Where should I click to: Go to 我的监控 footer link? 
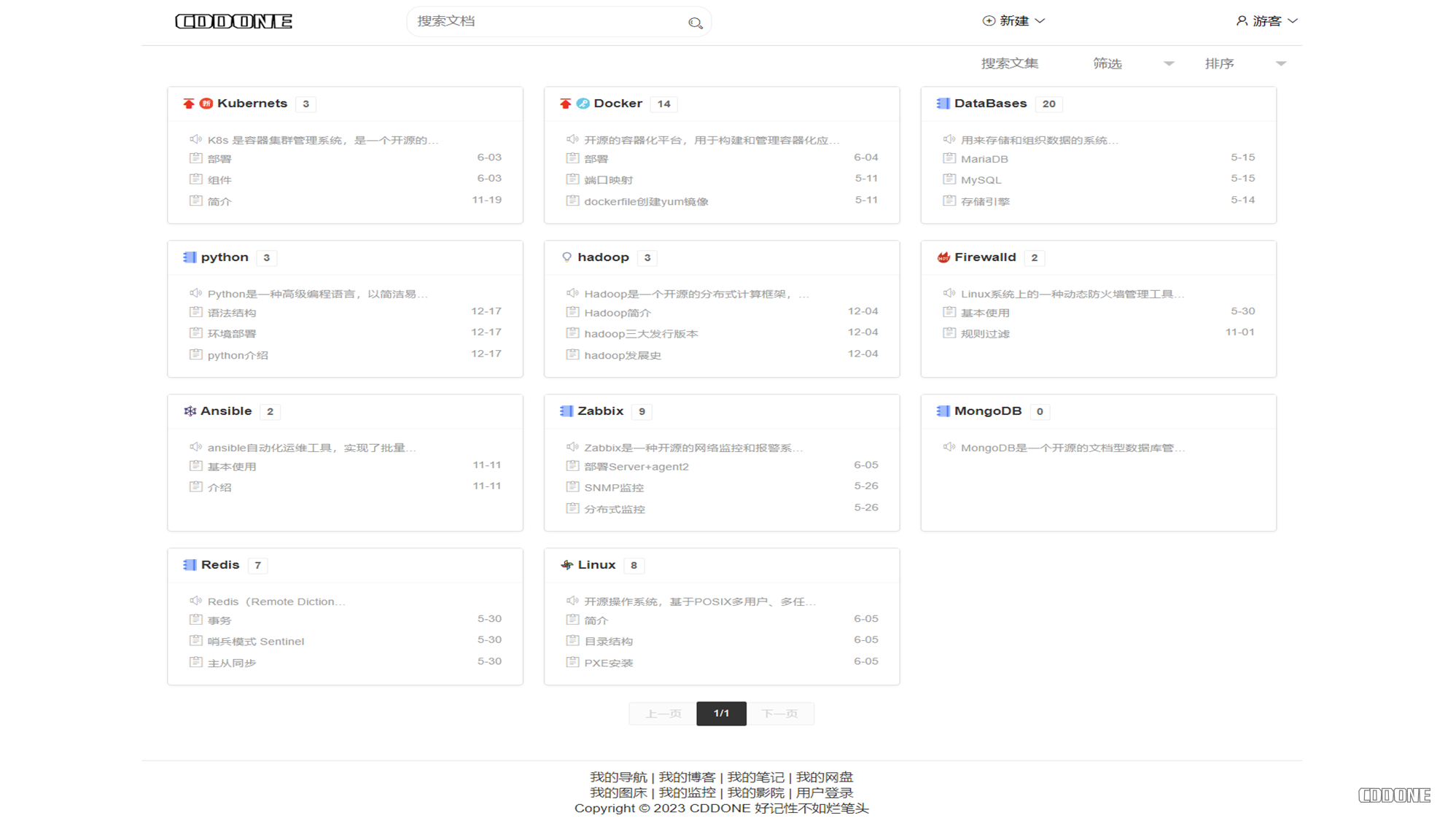pos(687,793)
